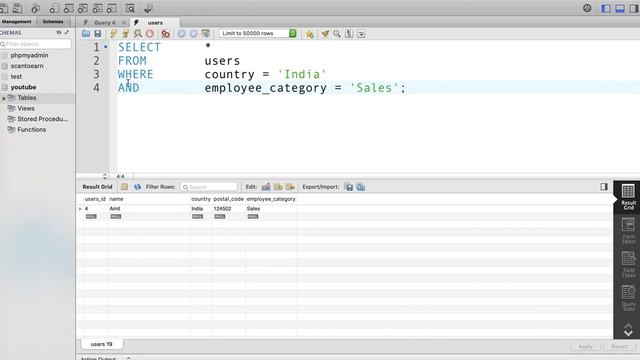
Task: Stop query execution red icon
Action: (x=150, y=34)
